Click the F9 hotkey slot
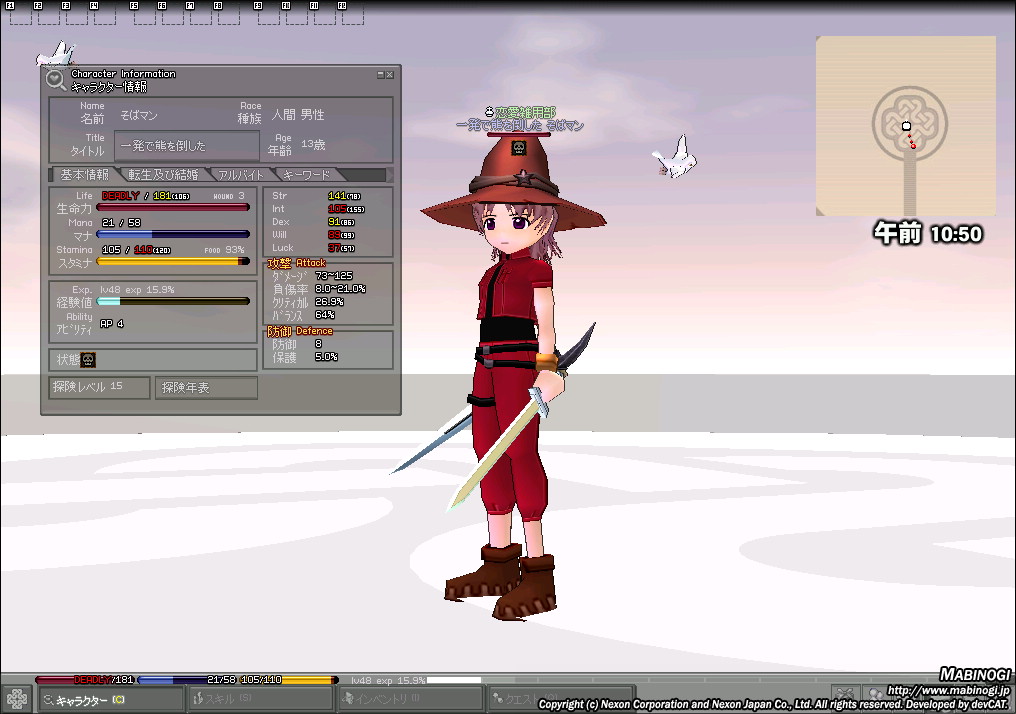This screenshot has height=714, width=1016. [269, 16]
